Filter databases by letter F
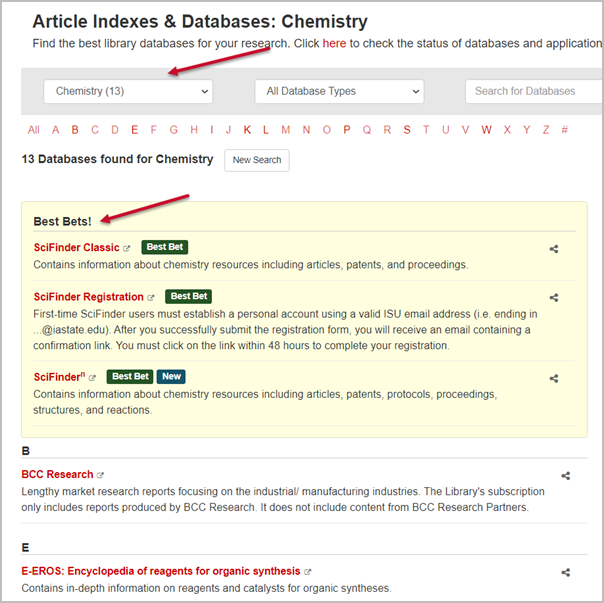The image size is (604, 603). coord(154,130)
